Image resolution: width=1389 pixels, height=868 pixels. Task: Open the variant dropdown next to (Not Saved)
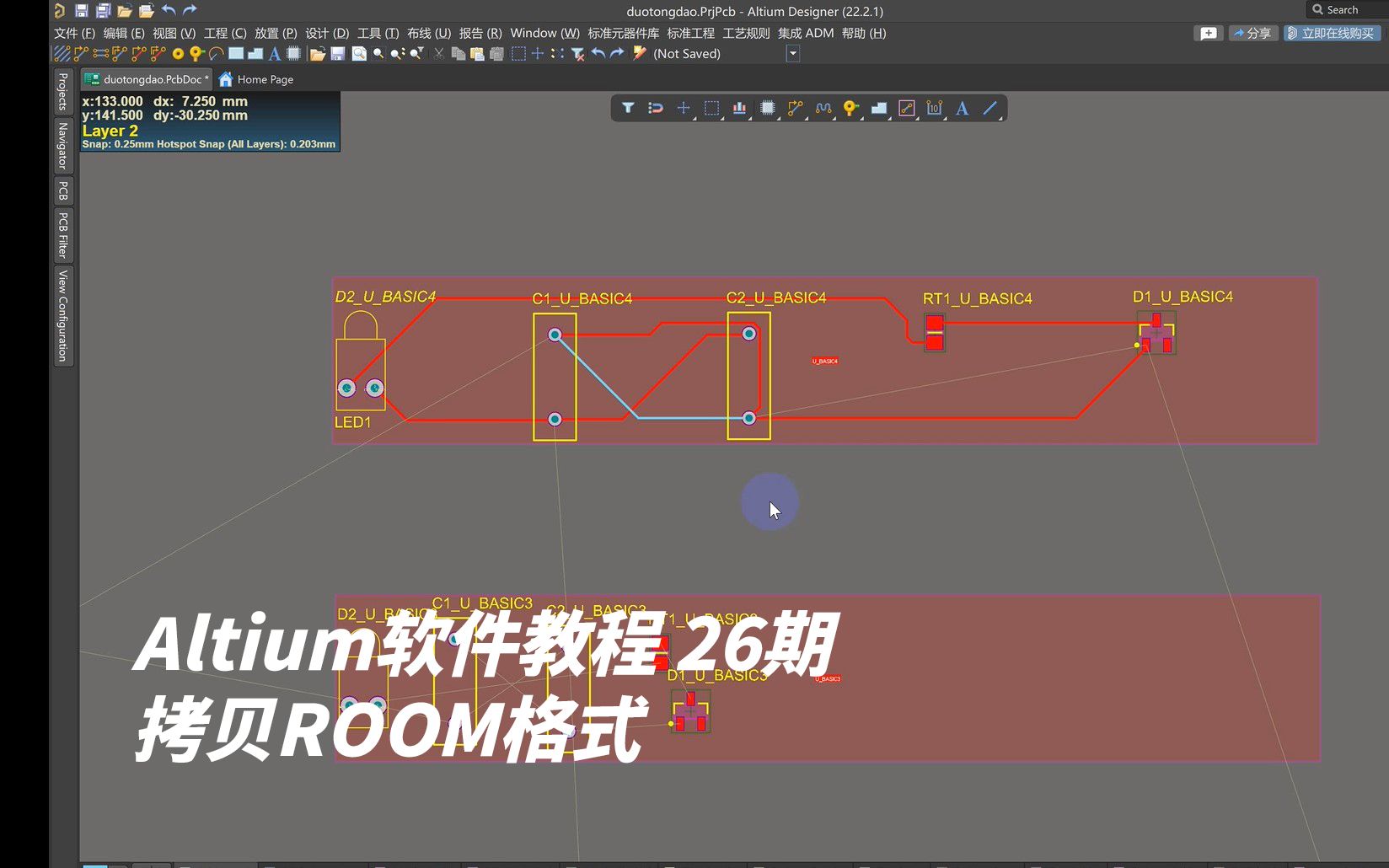click(x=792, y=53)
